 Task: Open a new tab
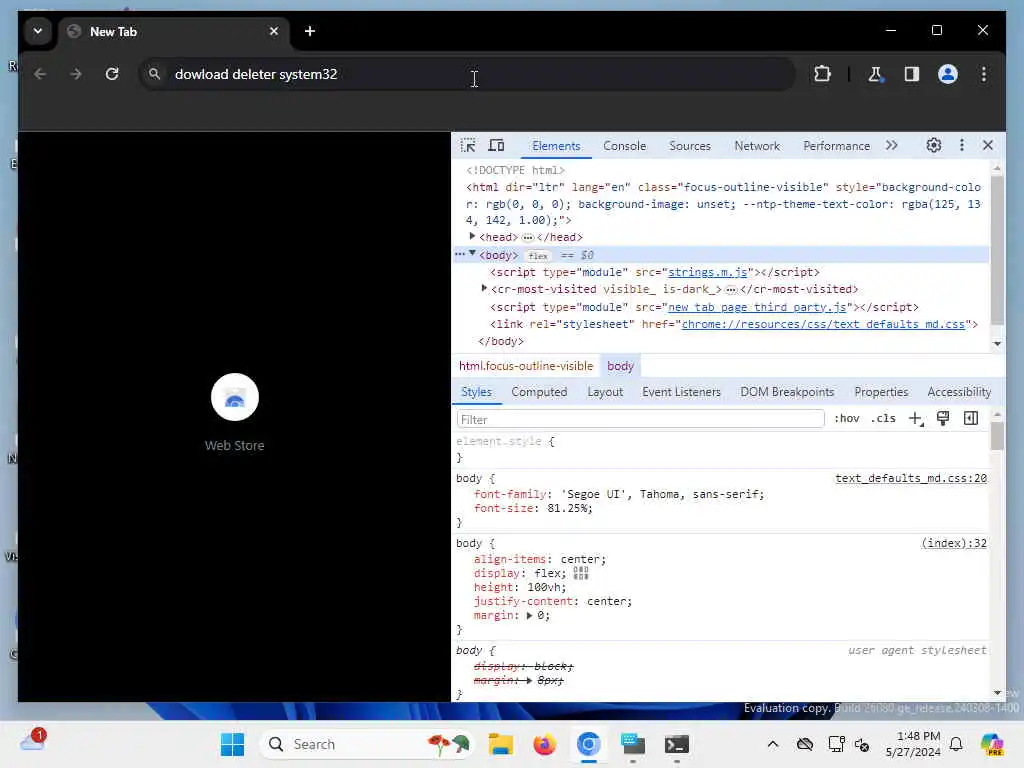(x=310, y=31)
